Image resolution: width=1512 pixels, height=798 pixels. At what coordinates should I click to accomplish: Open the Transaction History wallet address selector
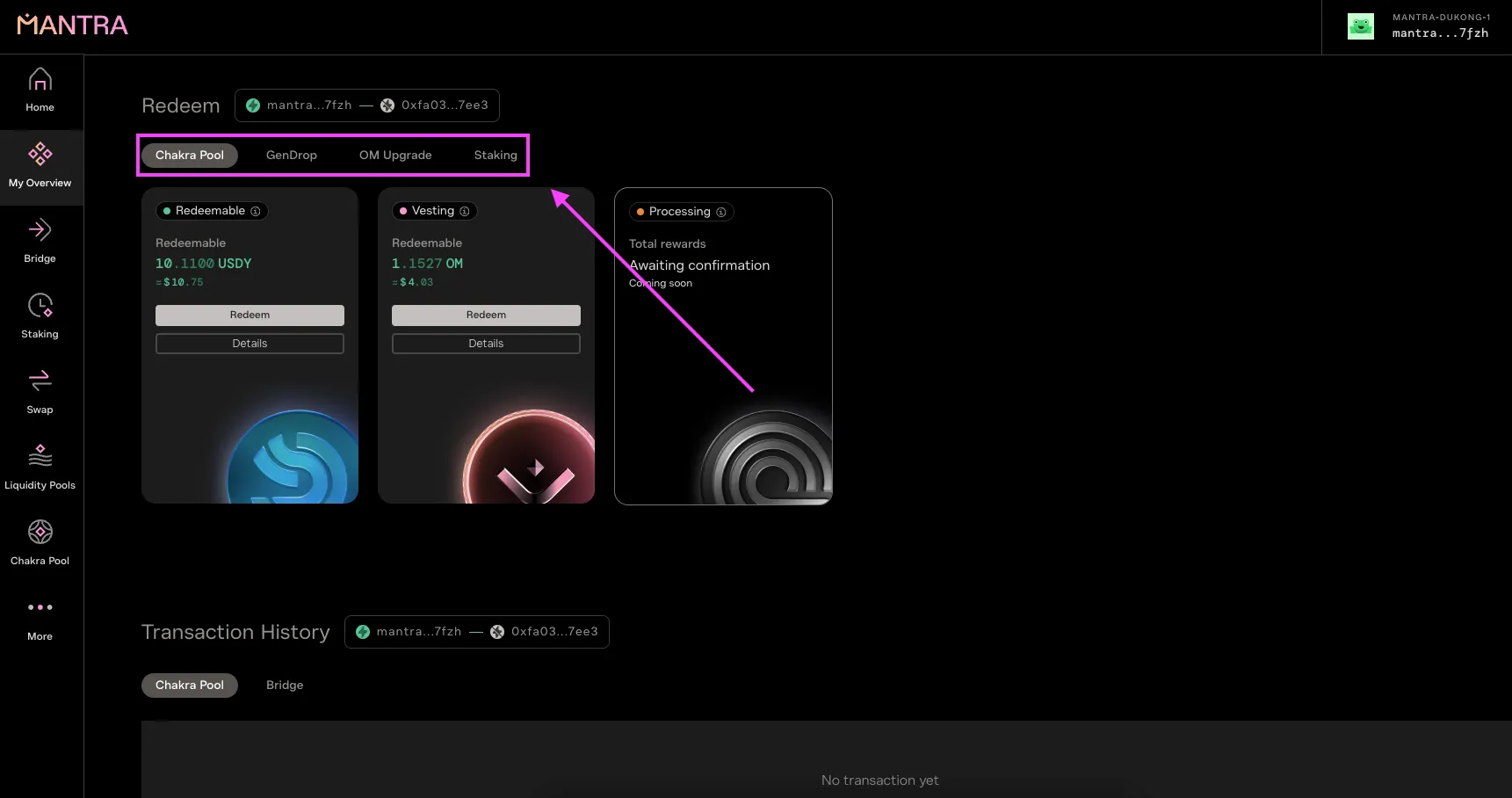pos(477,632)
